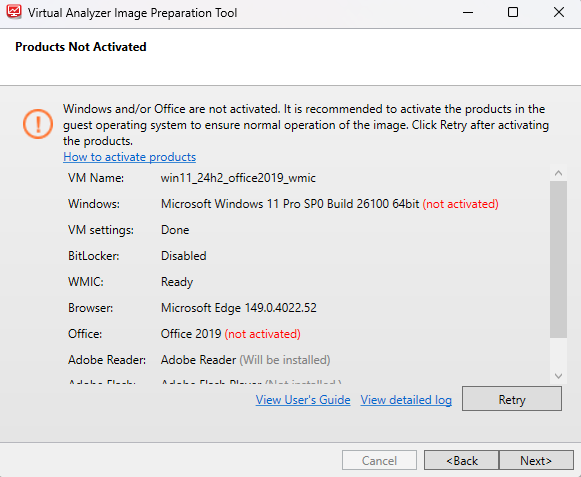Open the How to activate products link
Image resolution: width=581 pixels, height=477 pixels.
129,157
